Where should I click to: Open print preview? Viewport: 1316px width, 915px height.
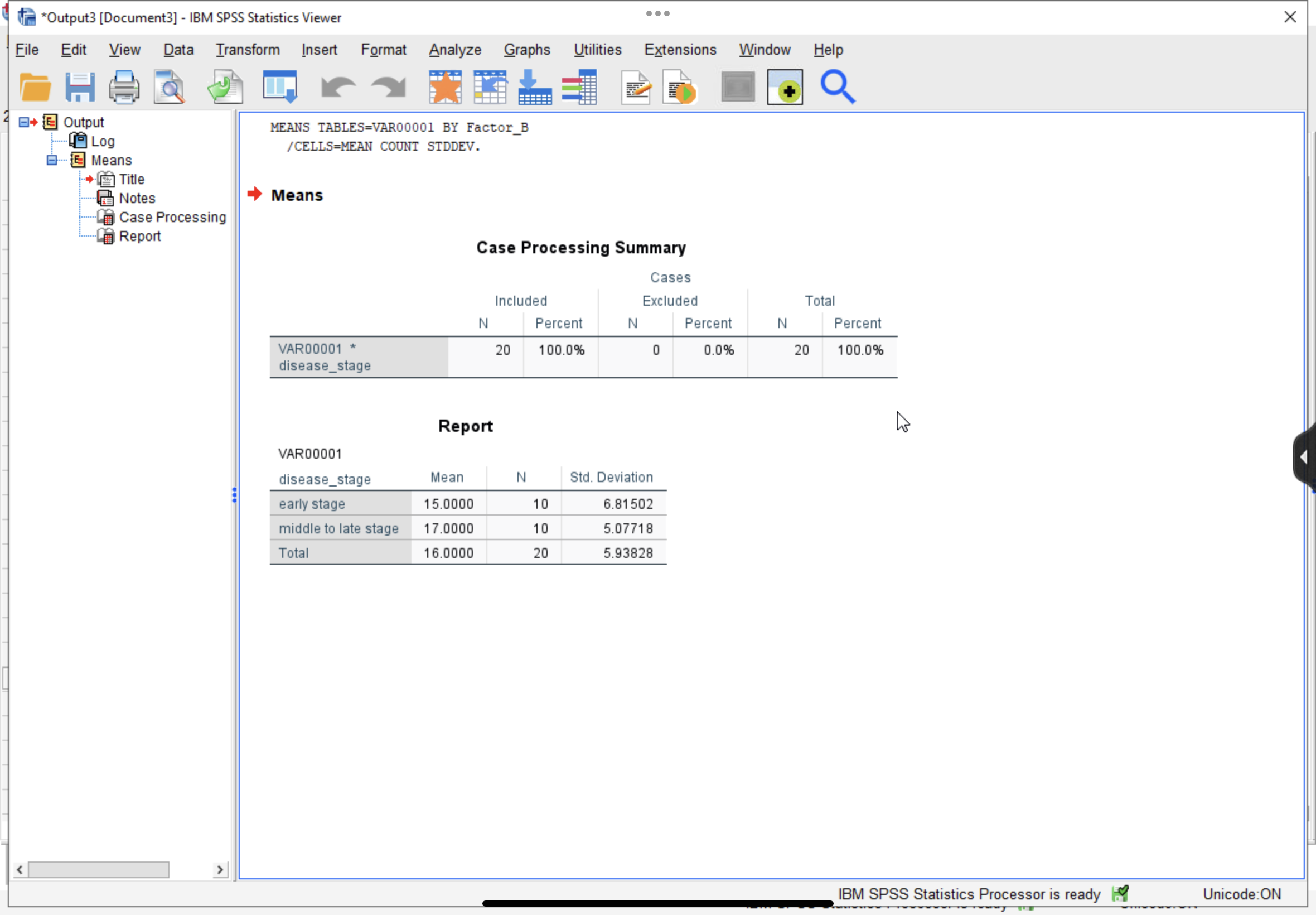[169, 86]
